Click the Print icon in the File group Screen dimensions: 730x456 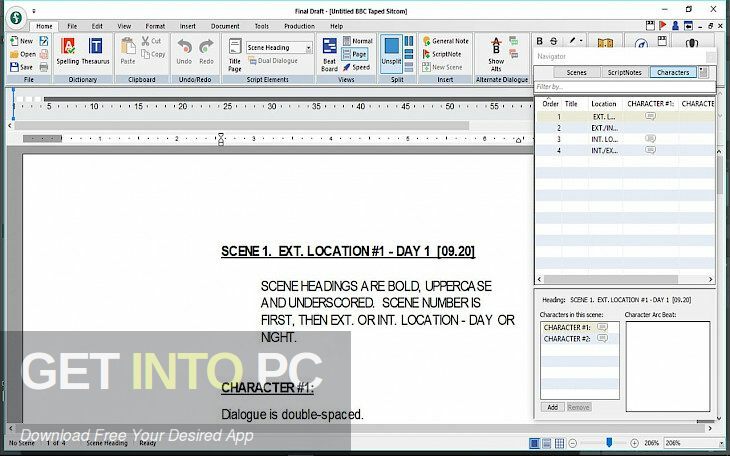(x=44, y=67)
